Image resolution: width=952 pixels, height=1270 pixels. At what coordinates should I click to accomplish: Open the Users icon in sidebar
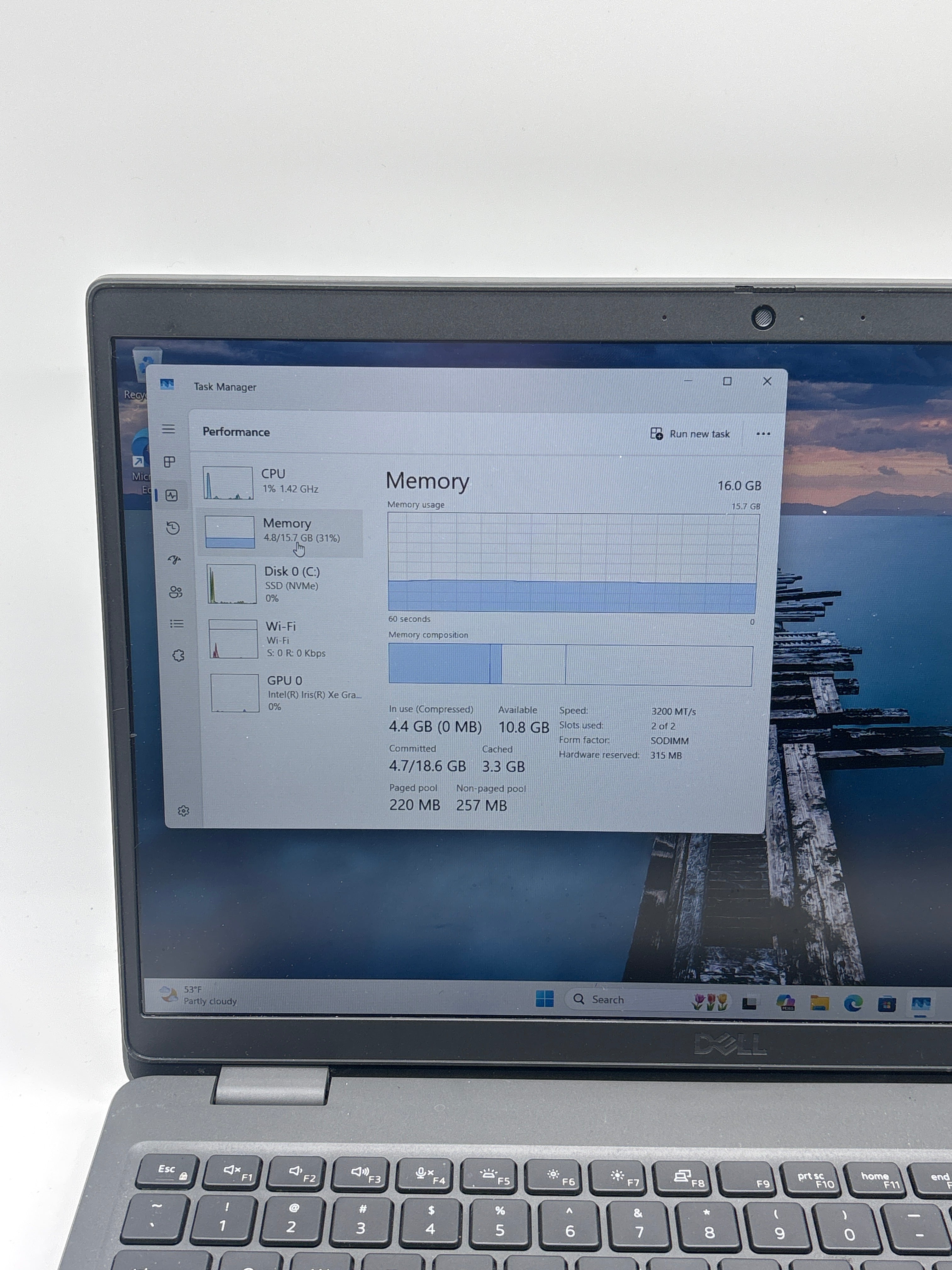[176, 592]
